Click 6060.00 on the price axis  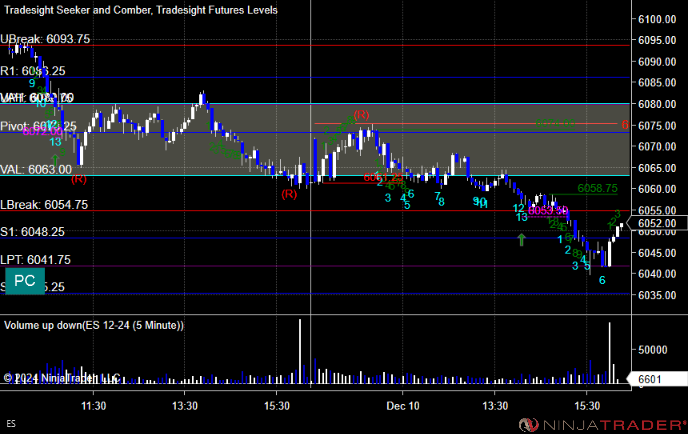point(657,189)
